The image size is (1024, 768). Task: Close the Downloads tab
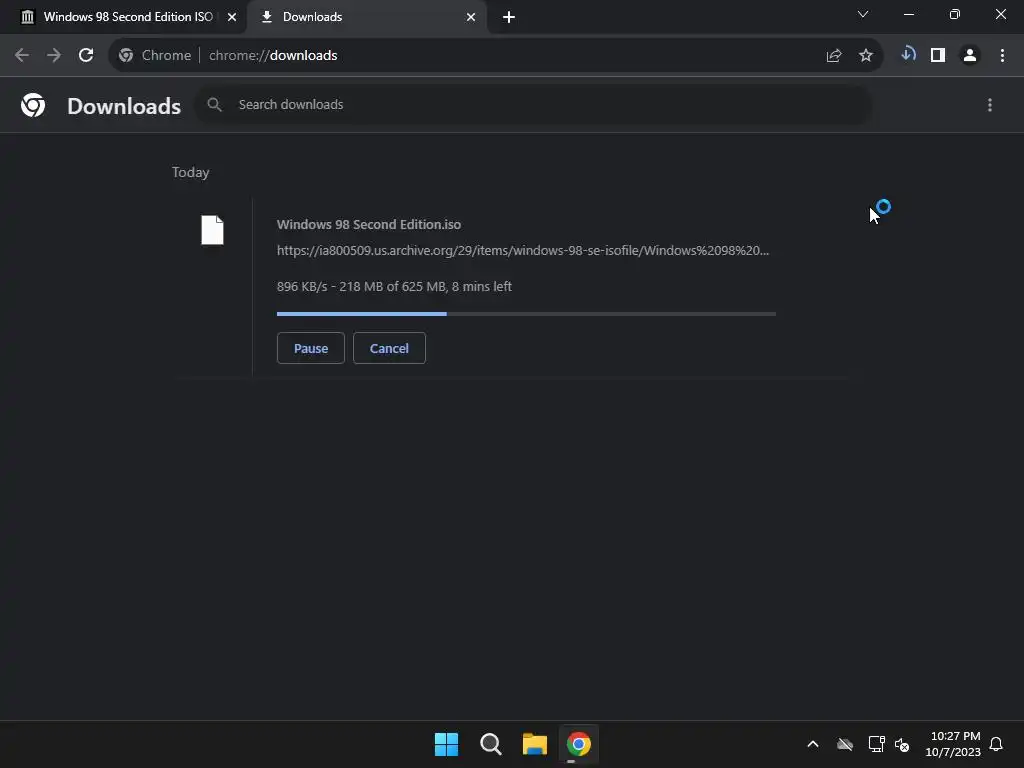click(x=471, y=17)
